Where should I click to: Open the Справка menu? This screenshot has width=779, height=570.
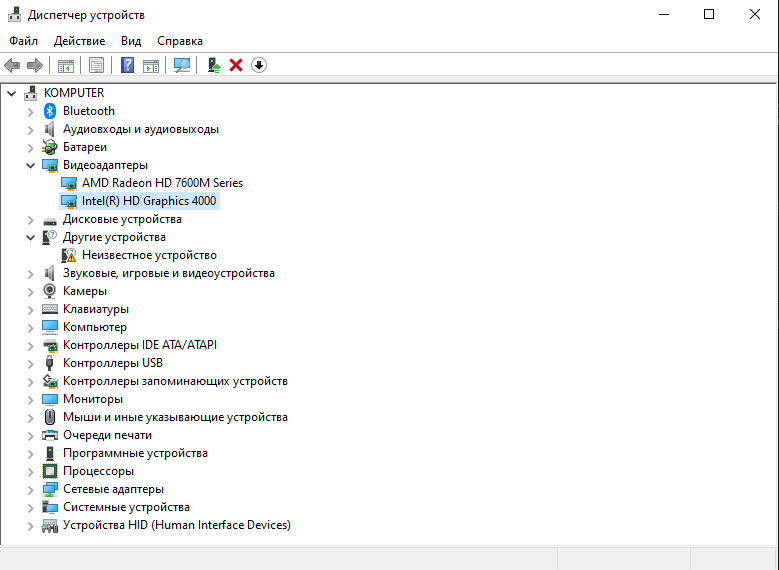coord(180,41)
